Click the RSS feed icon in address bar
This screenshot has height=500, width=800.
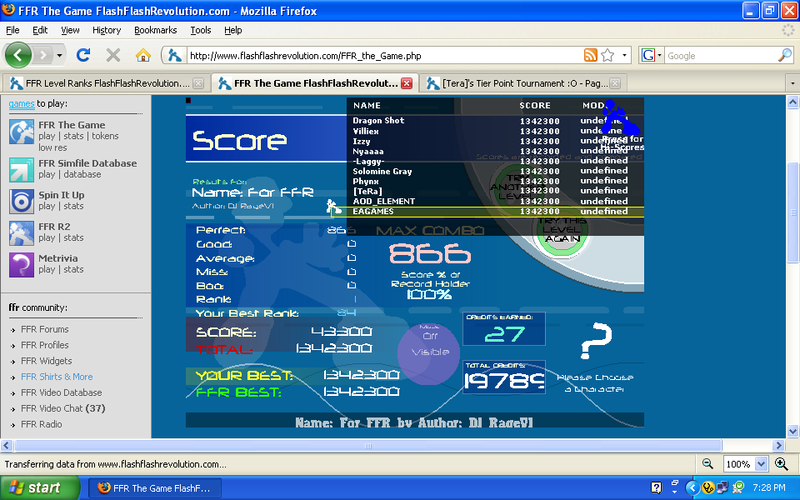(x=591, y=55)
